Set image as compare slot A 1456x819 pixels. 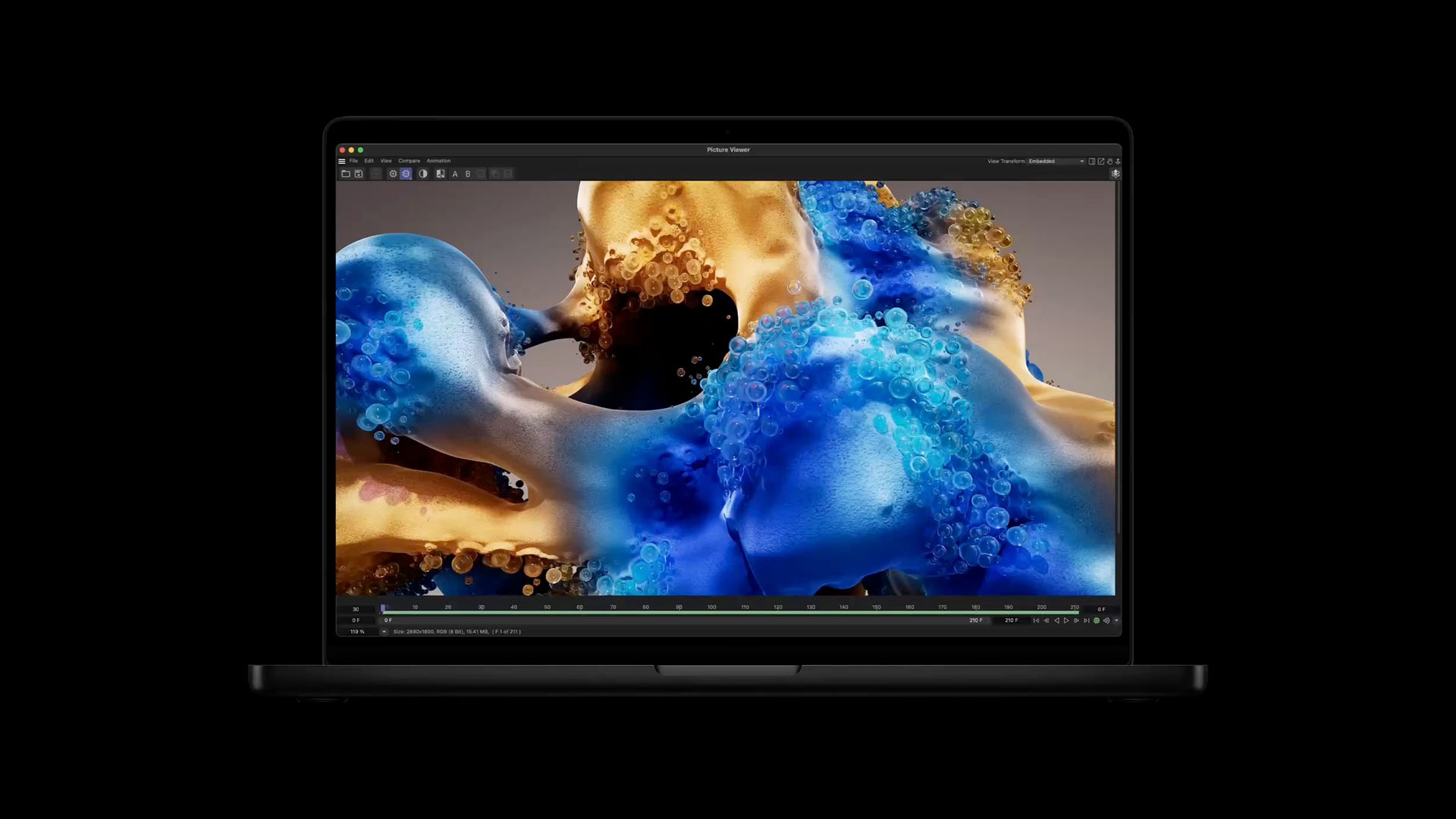[455, 174]
